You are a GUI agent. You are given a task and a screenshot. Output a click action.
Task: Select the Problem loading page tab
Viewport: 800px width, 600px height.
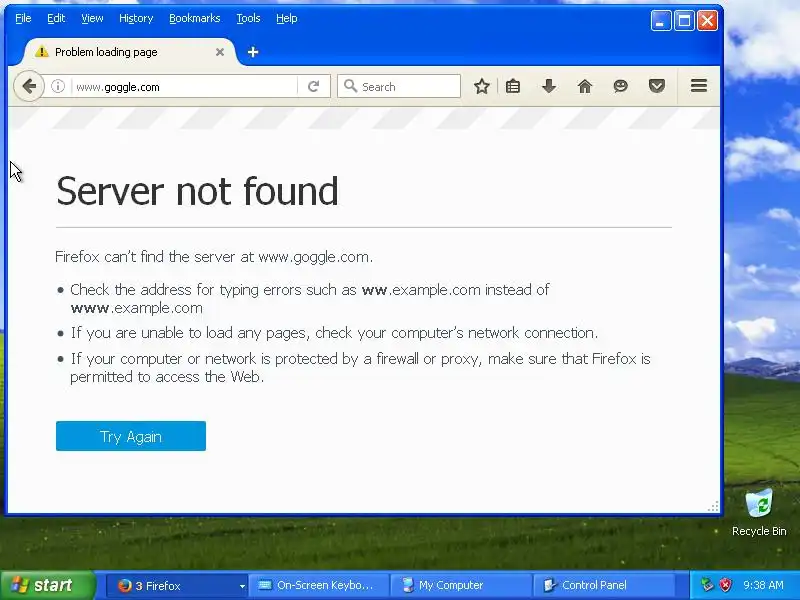[129, 52]
